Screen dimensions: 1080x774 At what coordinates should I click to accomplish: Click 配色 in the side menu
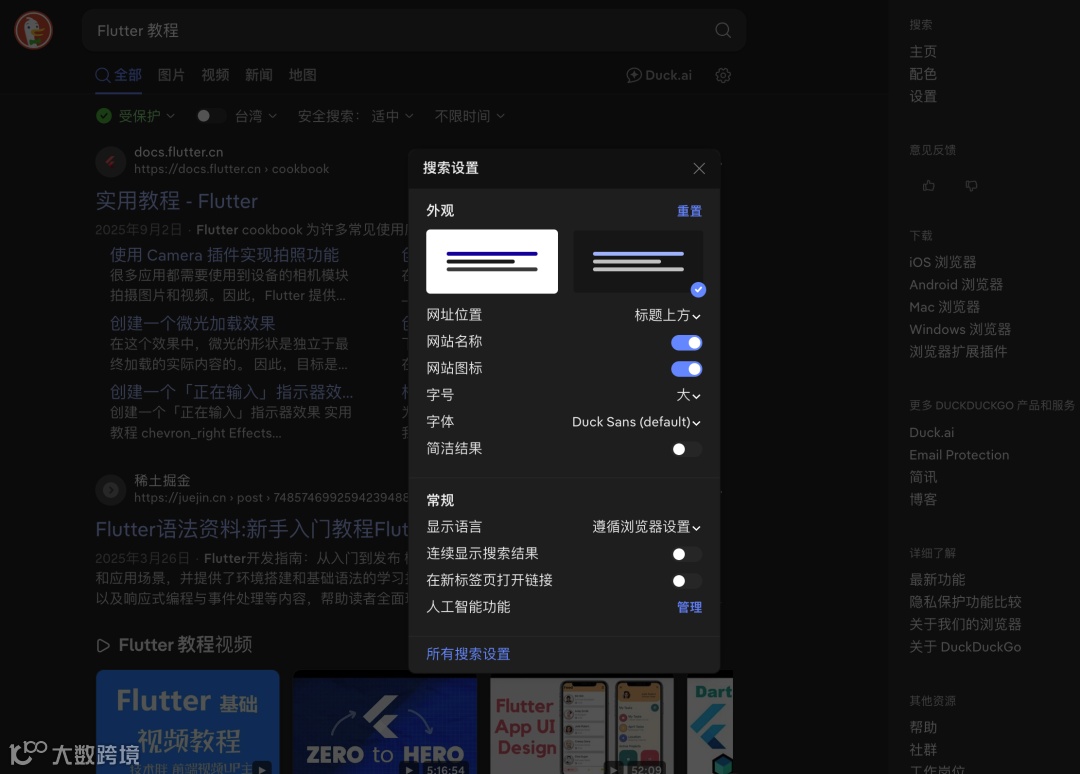923,74
